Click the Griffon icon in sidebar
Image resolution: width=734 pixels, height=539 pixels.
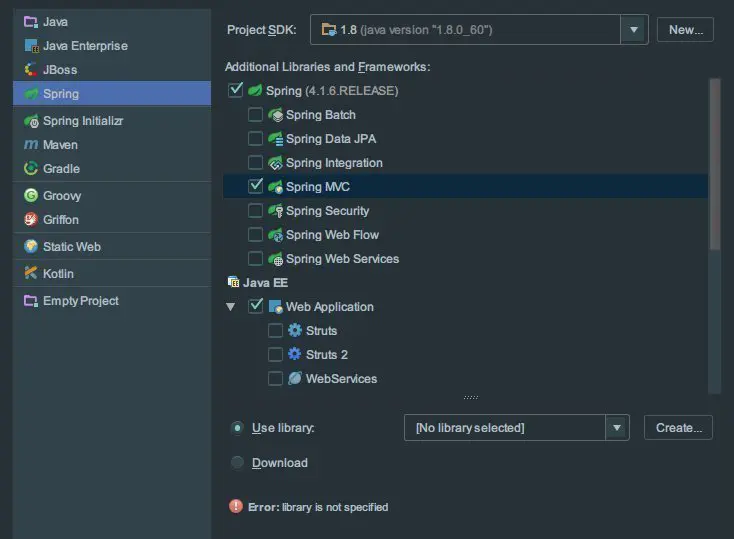[31, 220]
